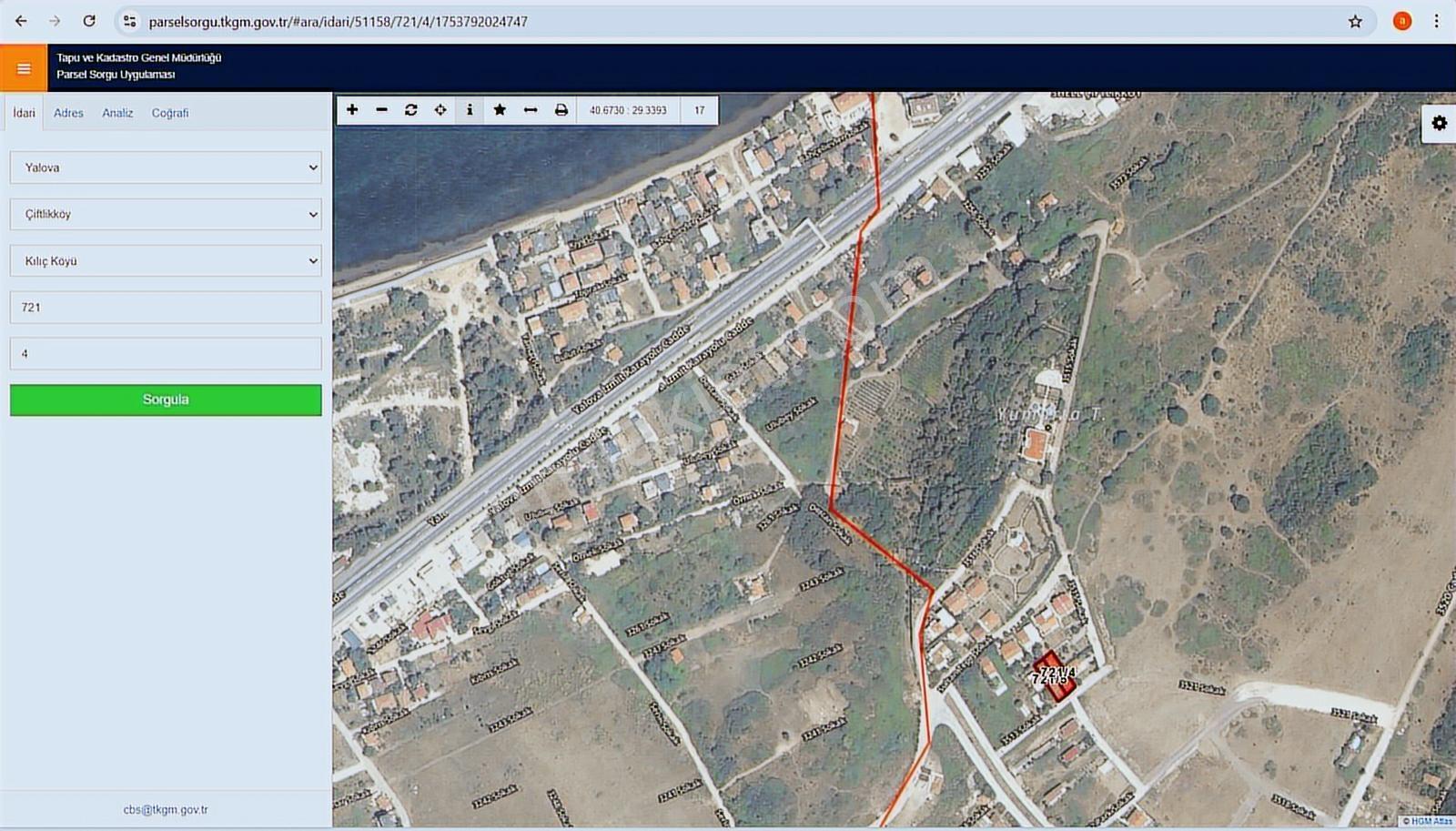This screenshot has width=1456, height=831.
Task: Click the green Sorgula button
Action: point(166,400)
